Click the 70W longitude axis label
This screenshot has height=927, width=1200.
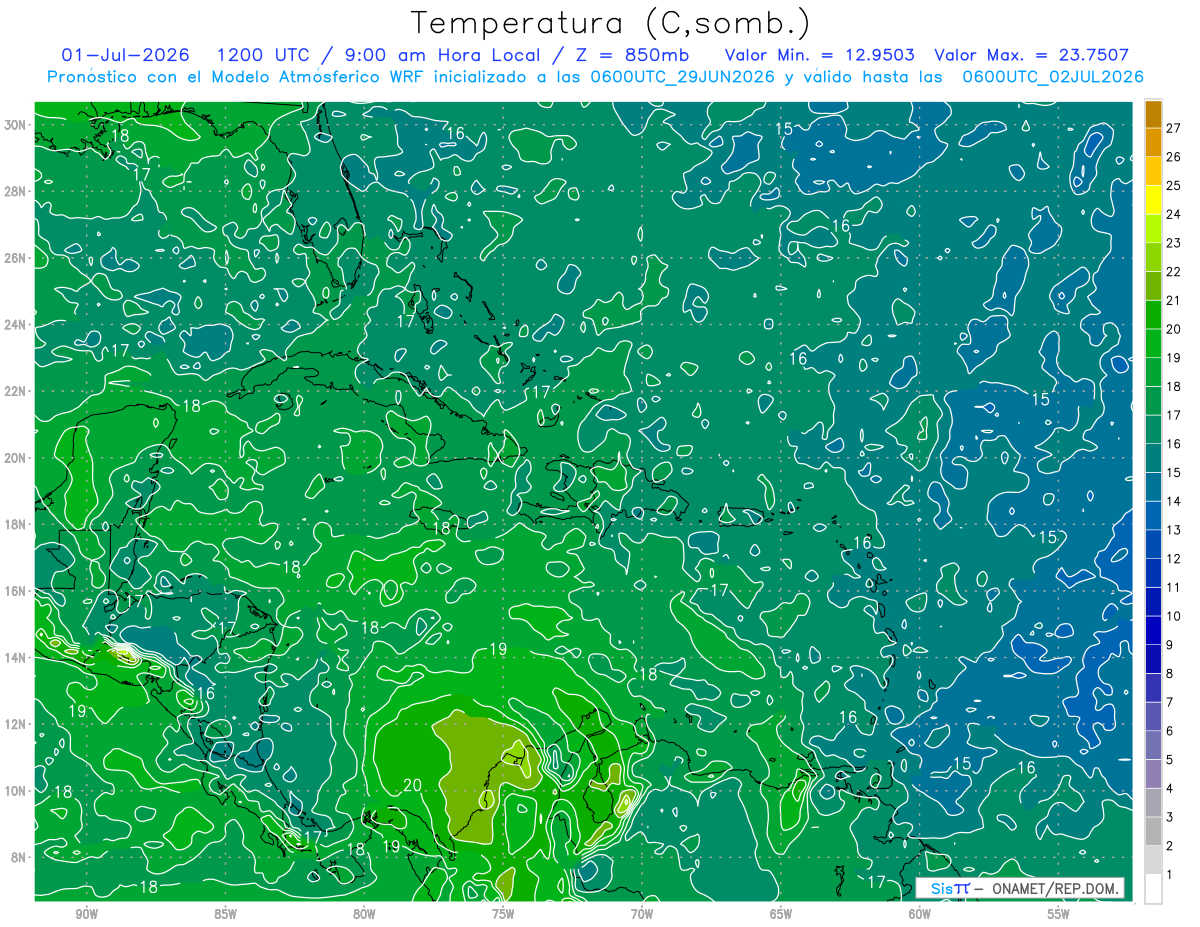[642, 914]
